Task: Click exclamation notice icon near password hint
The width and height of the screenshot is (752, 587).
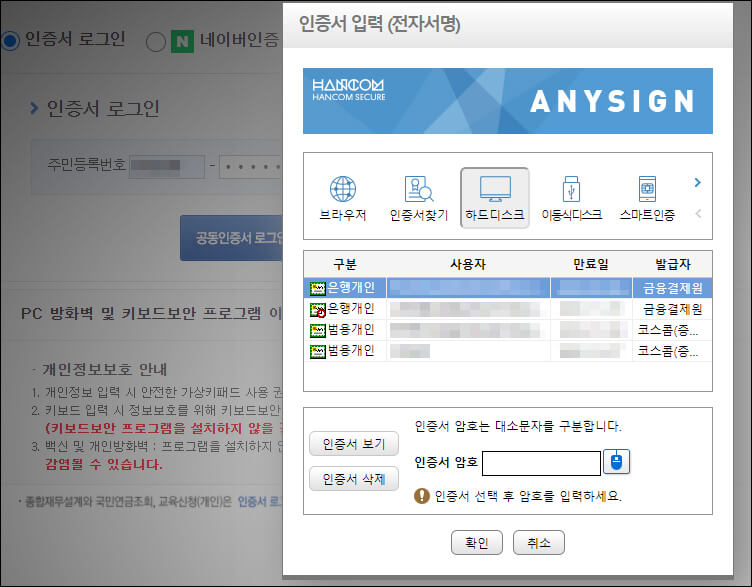Action: [x=422, y=495]
